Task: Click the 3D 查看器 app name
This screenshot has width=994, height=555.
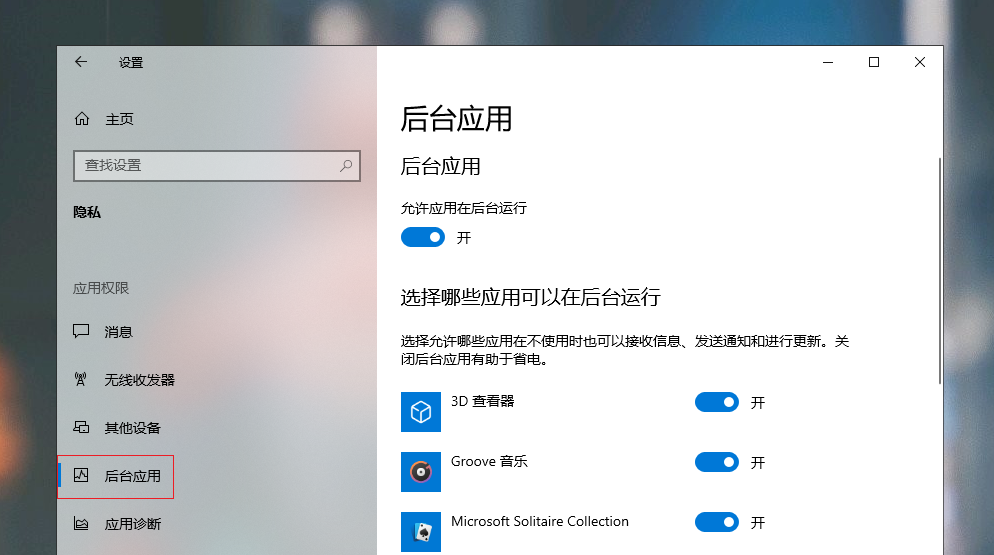Action: 482,401
